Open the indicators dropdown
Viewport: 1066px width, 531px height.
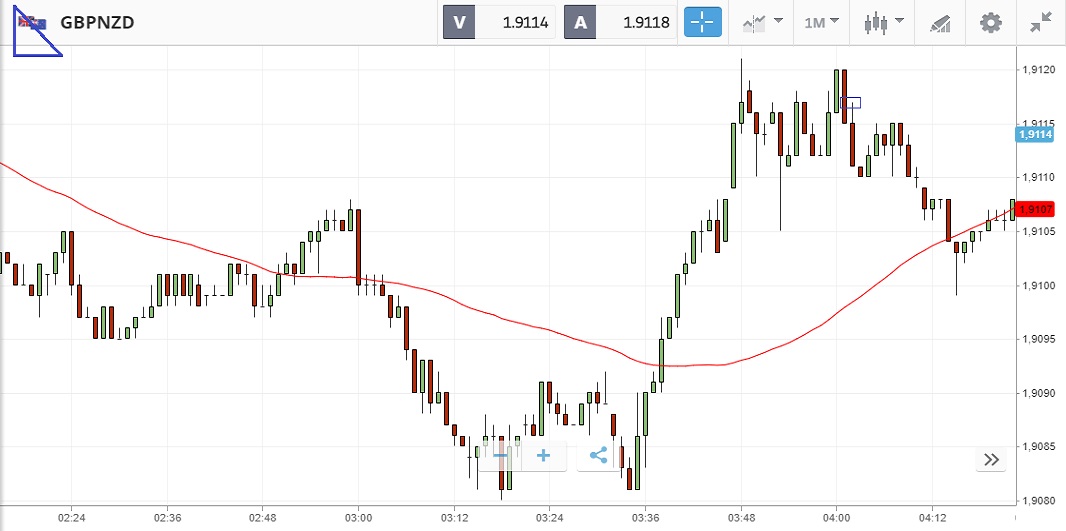coord(761,22)
